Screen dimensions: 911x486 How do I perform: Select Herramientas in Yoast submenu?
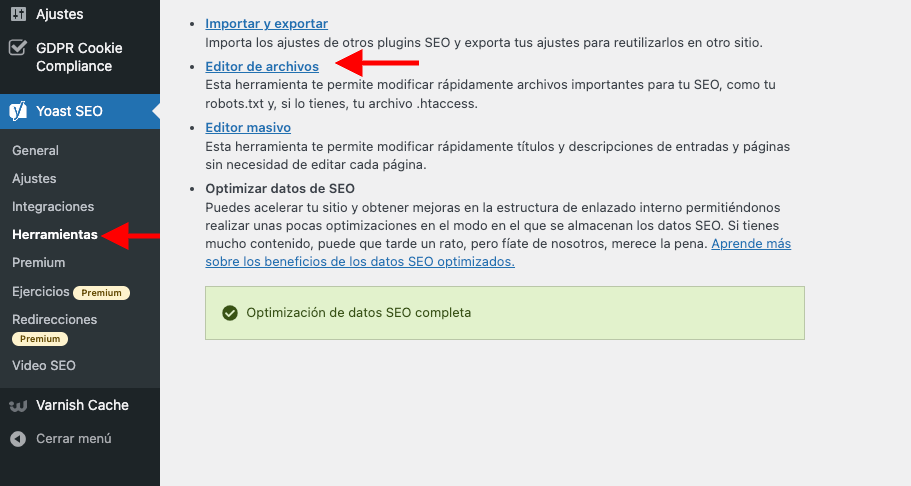click(x=55, y=234)
